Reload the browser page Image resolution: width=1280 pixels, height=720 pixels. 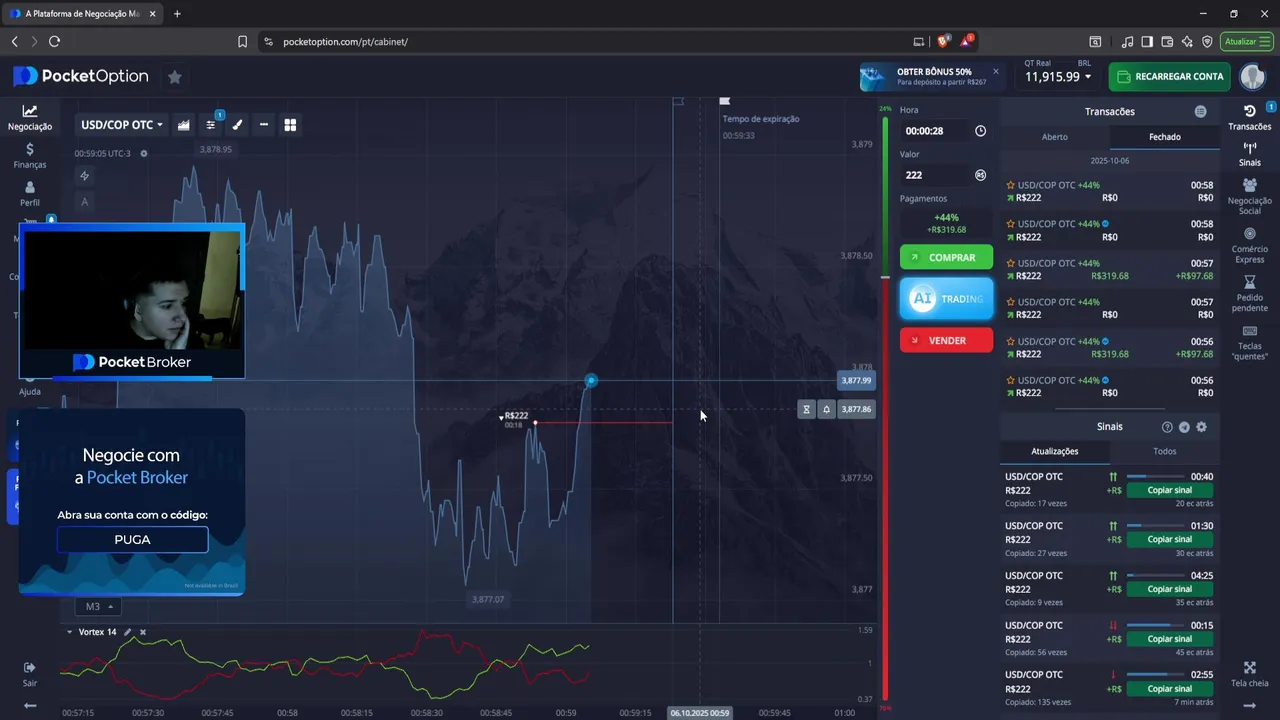[54, 41]
